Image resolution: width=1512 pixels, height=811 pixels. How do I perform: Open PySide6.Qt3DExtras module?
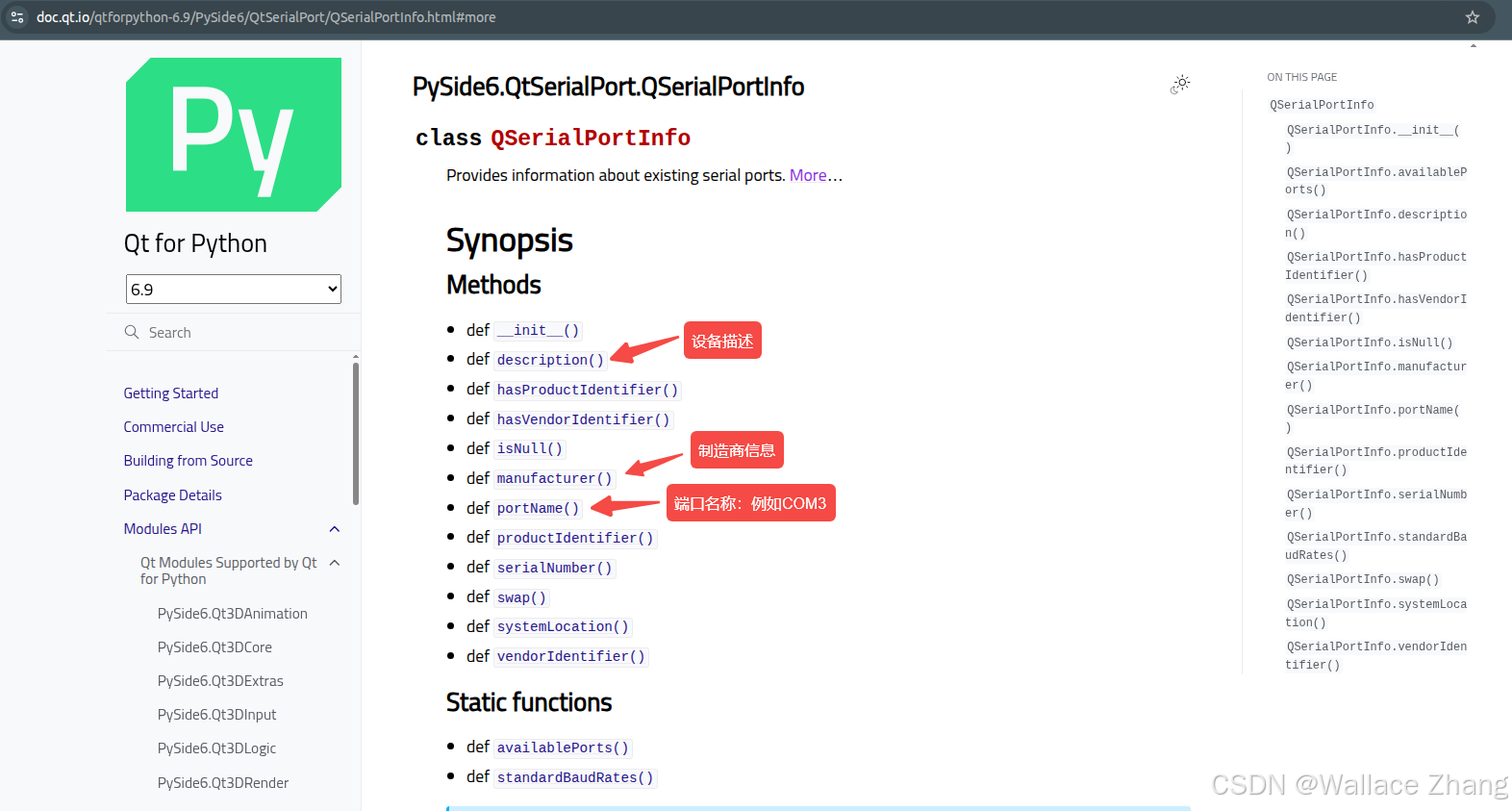pyautogui.click(x=220, y=680)
